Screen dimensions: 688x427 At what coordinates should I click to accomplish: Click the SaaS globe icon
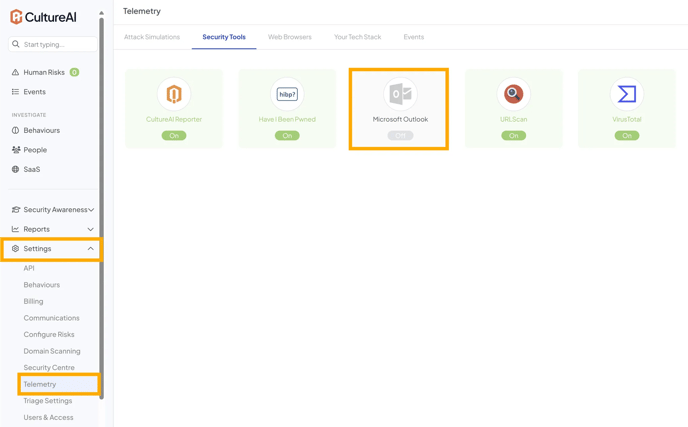[15, 169]
